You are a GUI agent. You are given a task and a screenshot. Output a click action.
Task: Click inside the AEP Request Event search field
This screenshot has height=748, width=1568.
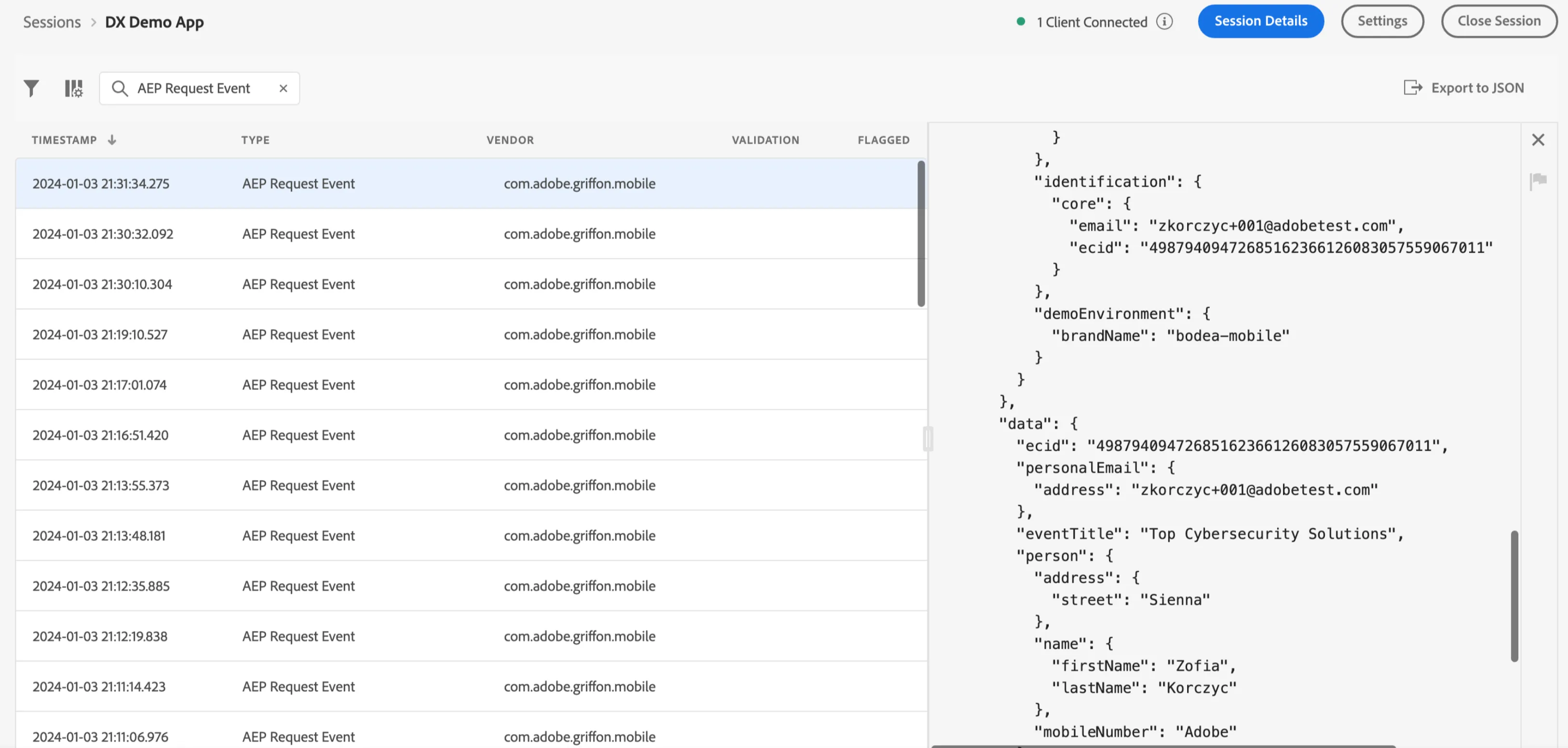[199, 88]
